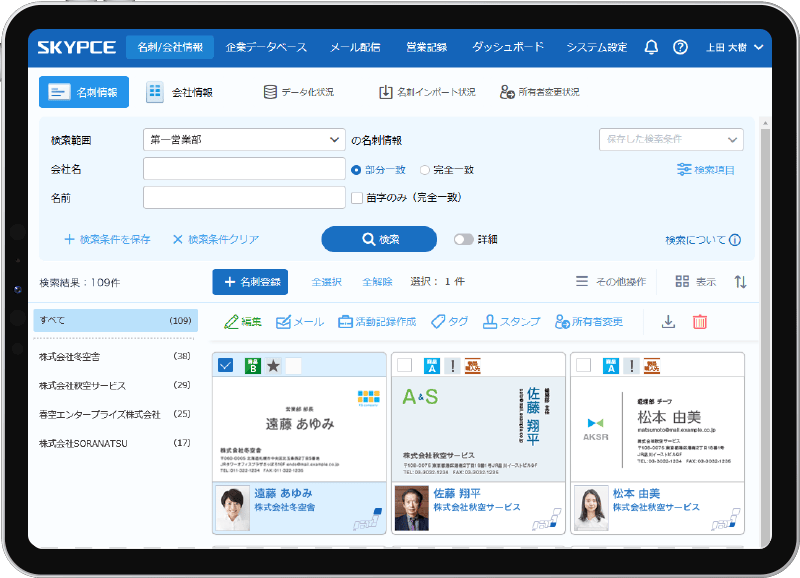Check the 松本 由美 card checkbox
The width and height of the screenshot is (800, 578).
(584, 365)
